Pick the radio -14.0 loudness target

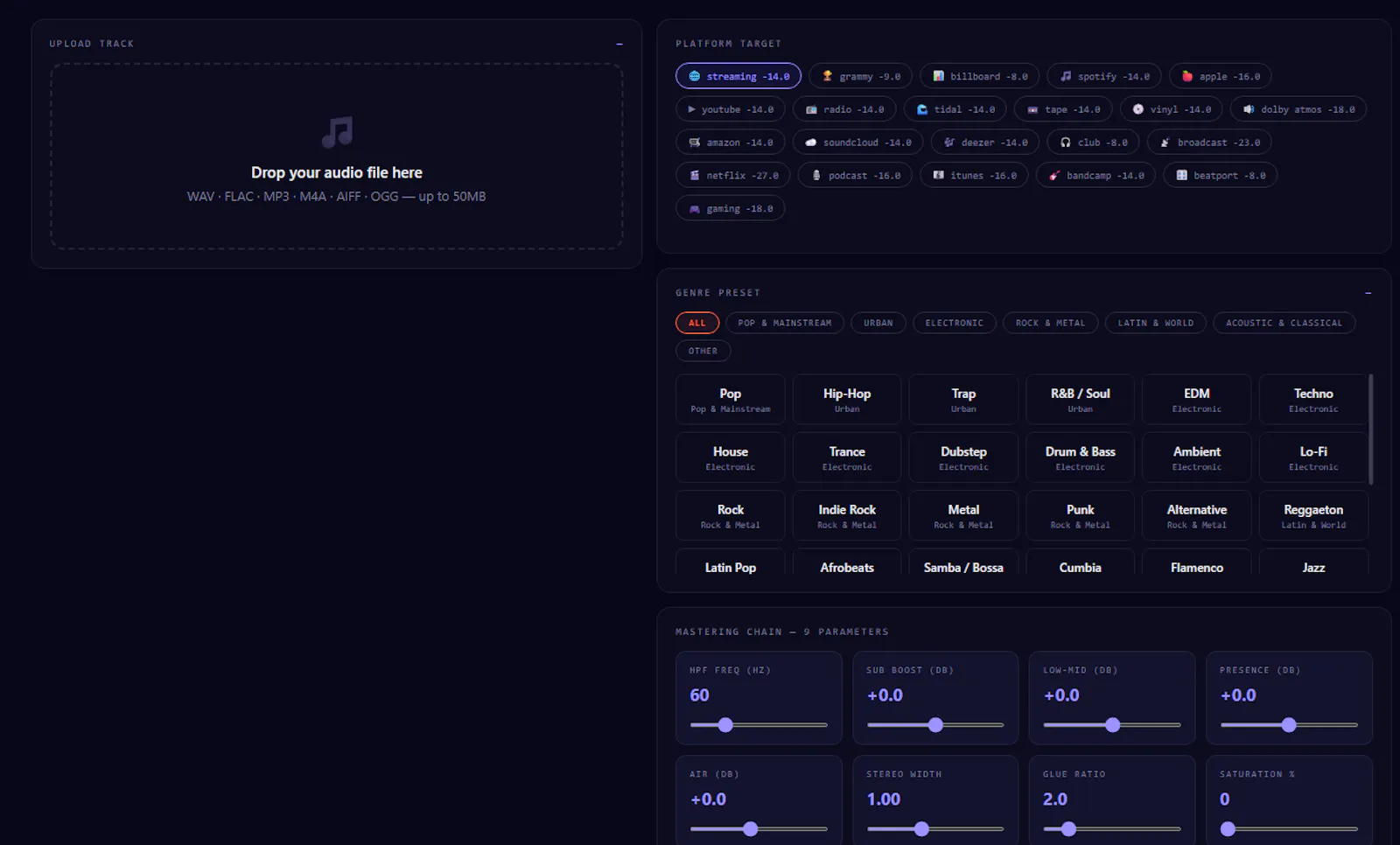tap(844, 109)
